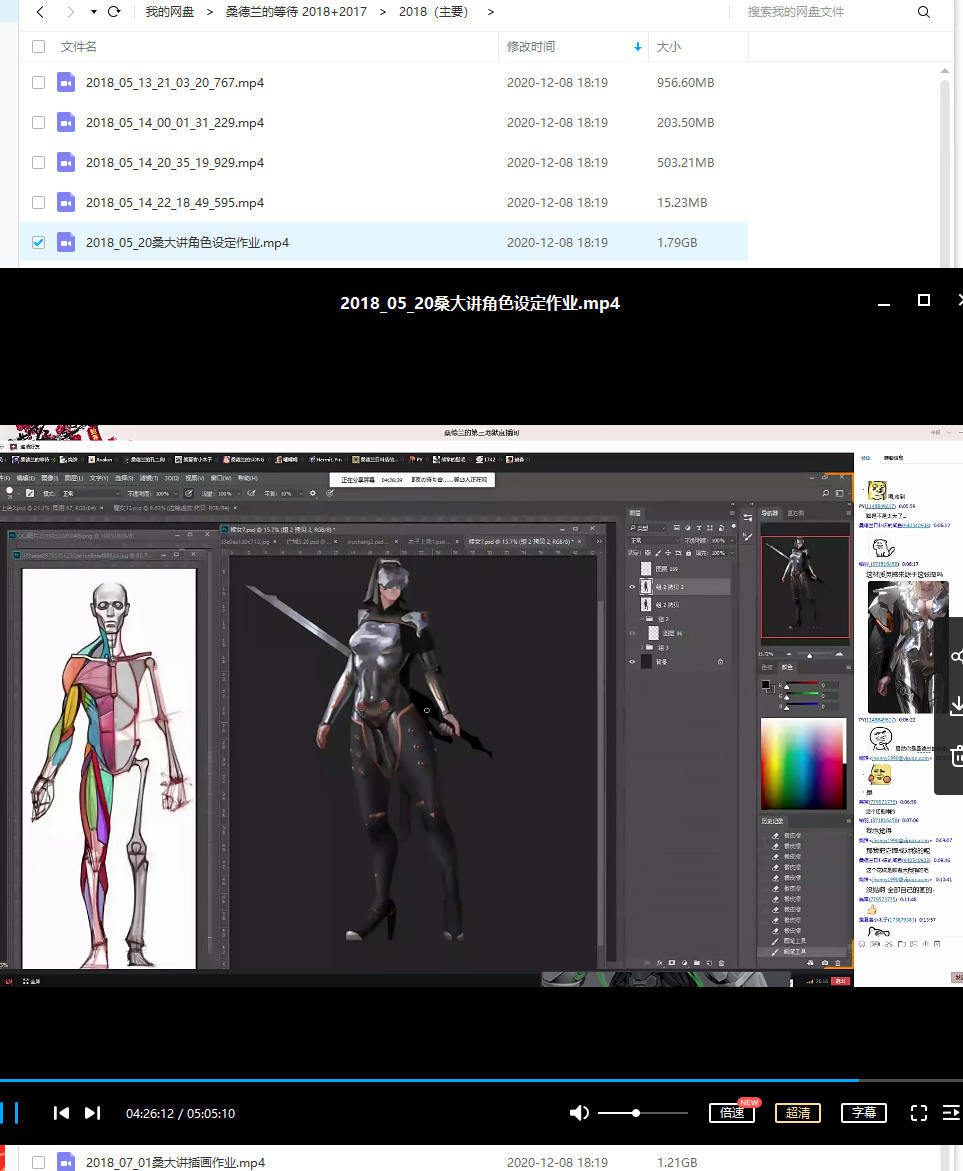Maximize the video player window
The image size is (963, 1171).
point(924,301)
